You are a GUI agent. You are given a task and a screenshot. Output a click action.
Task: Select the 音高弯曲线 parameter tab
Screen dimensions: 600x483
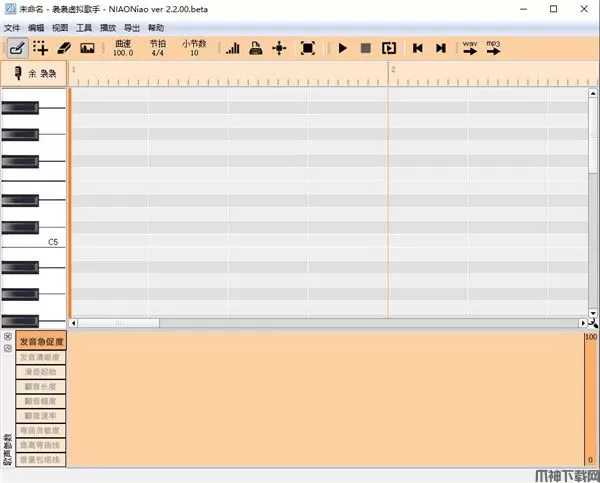point(41,445)
